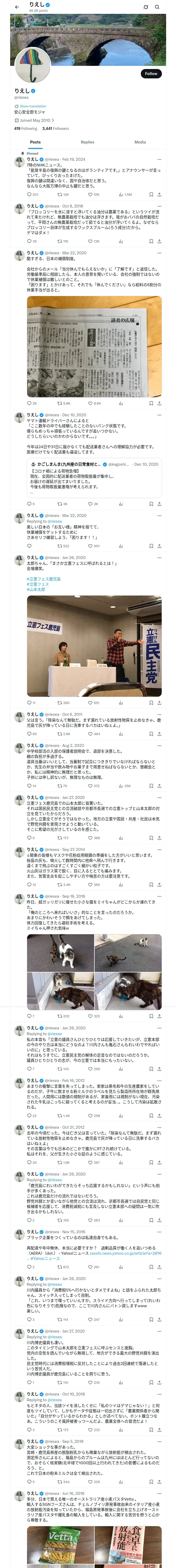Follow the @riesea account
The height and width of the screenshot is (1568, 176).
point(151,74)
